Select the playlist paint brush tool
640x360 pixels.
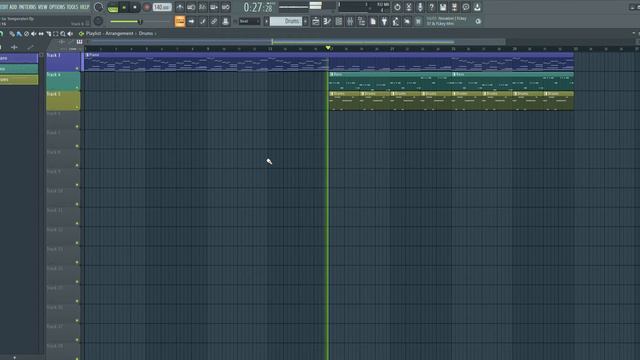pos(19,34)
